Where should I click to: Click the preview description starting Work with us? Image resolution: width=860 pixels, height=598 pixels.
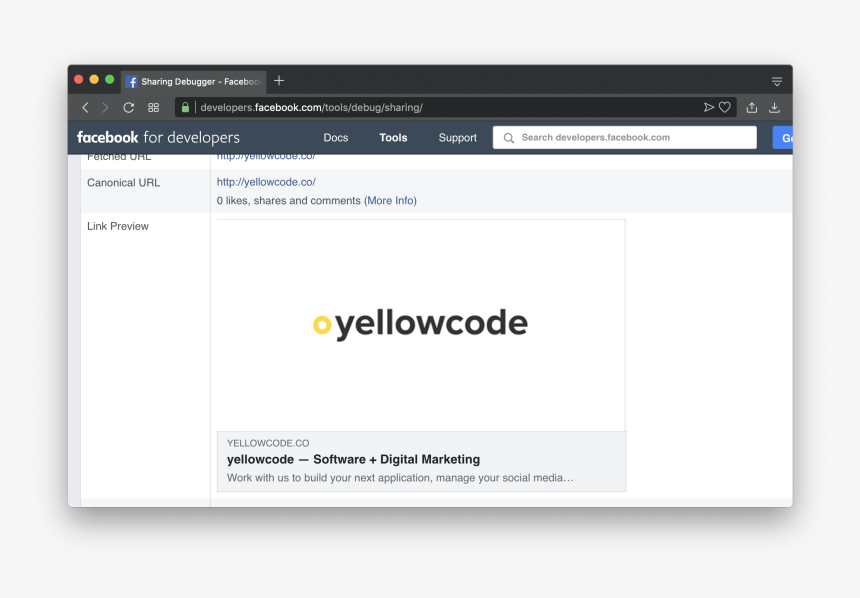coord(400,478)
